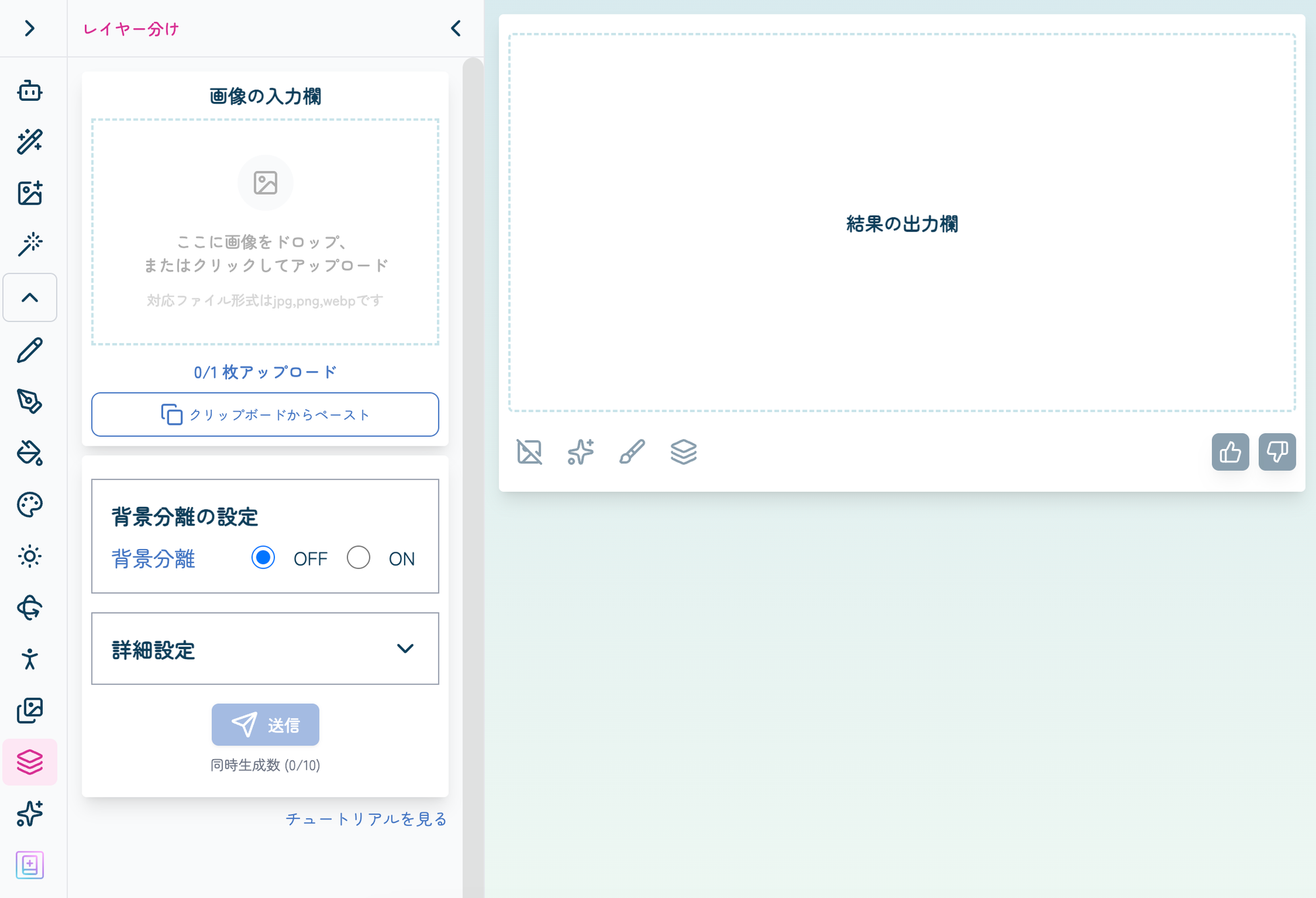1316x898 pixels.
Task: Click the brush icon below output area
Action: (632, 452)
